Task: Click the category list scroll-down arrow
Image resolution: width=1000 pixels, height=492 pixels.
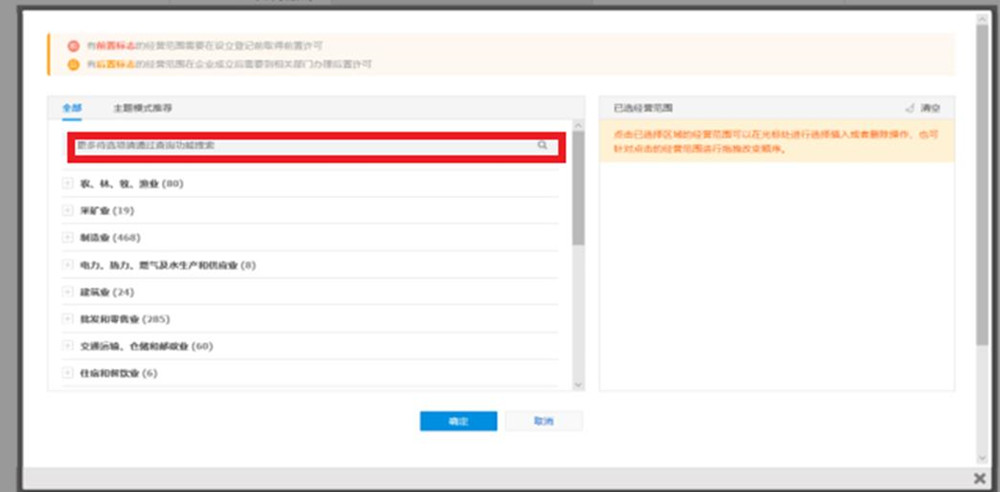Action: (578, 384)
